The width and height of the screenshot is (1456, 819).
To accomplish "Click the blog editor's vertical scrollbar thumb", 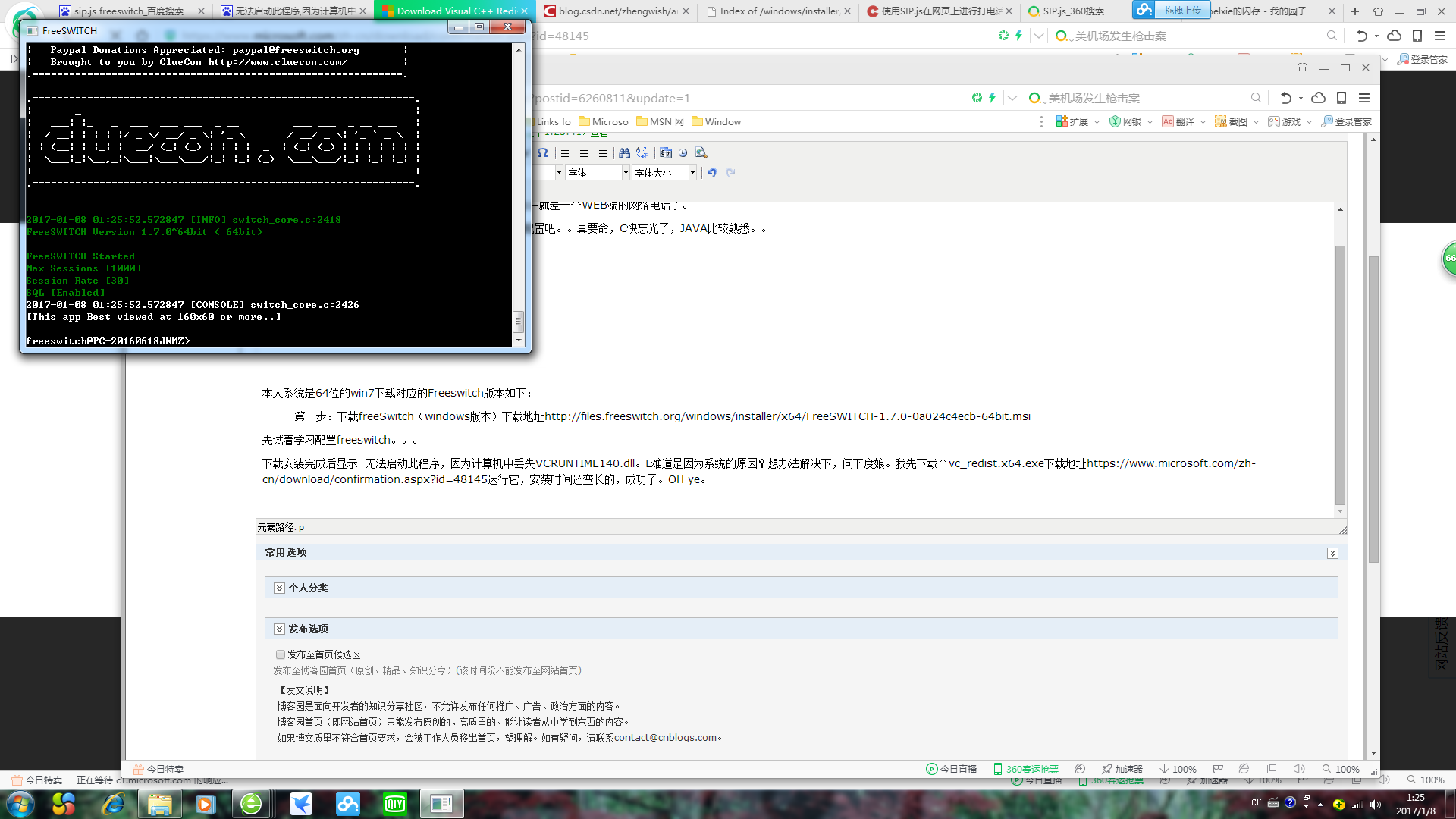I will click(1340, 375).
